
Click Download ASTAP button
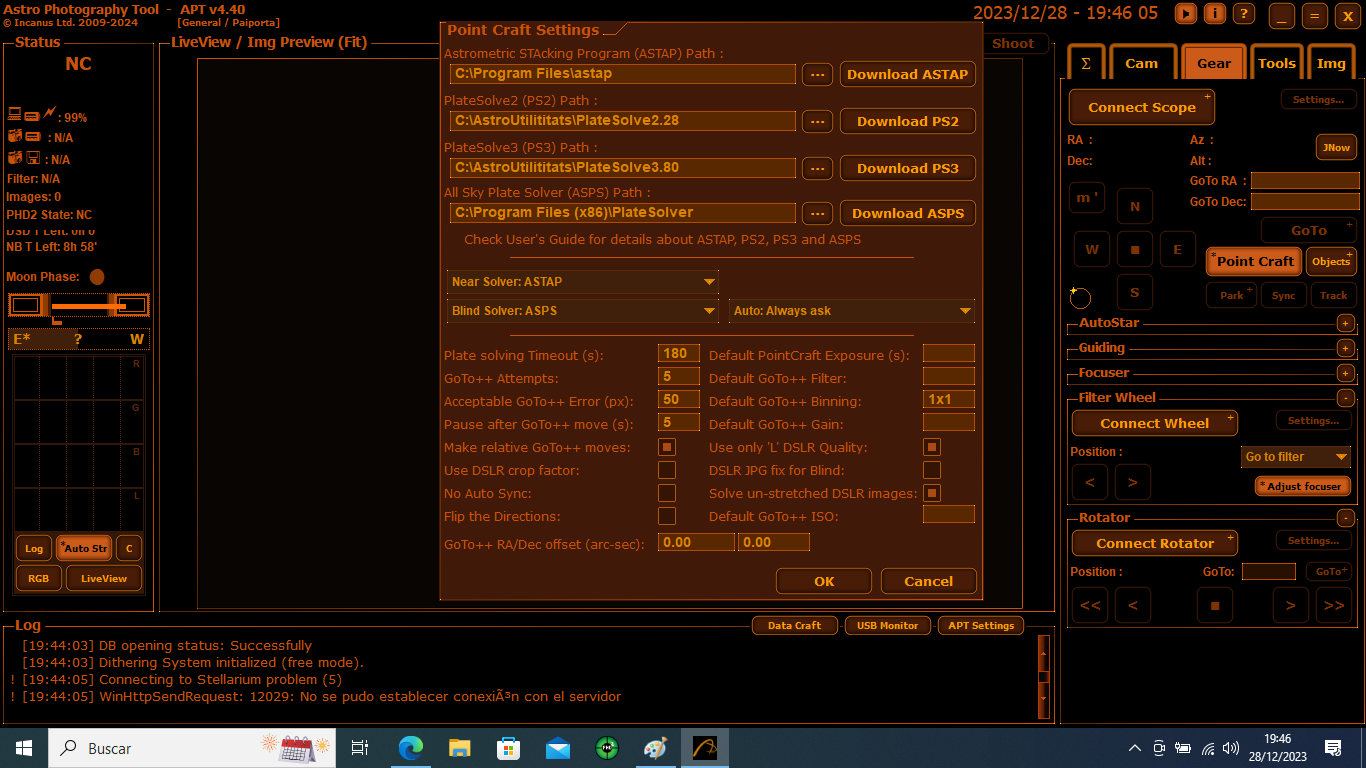pos(908,74)
